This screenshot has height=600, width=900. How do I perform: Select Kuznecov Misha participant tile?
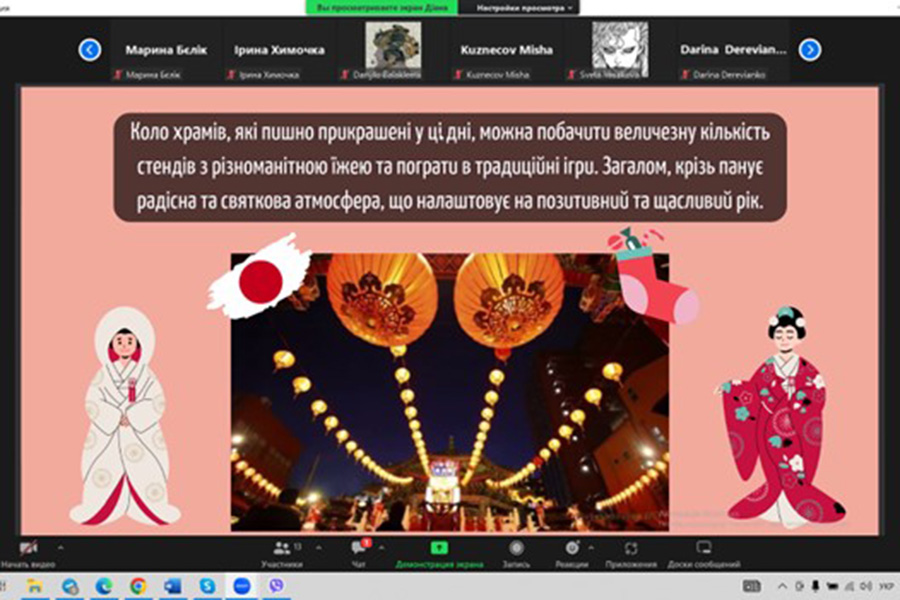pyautogui.click(x=506, y=50)
